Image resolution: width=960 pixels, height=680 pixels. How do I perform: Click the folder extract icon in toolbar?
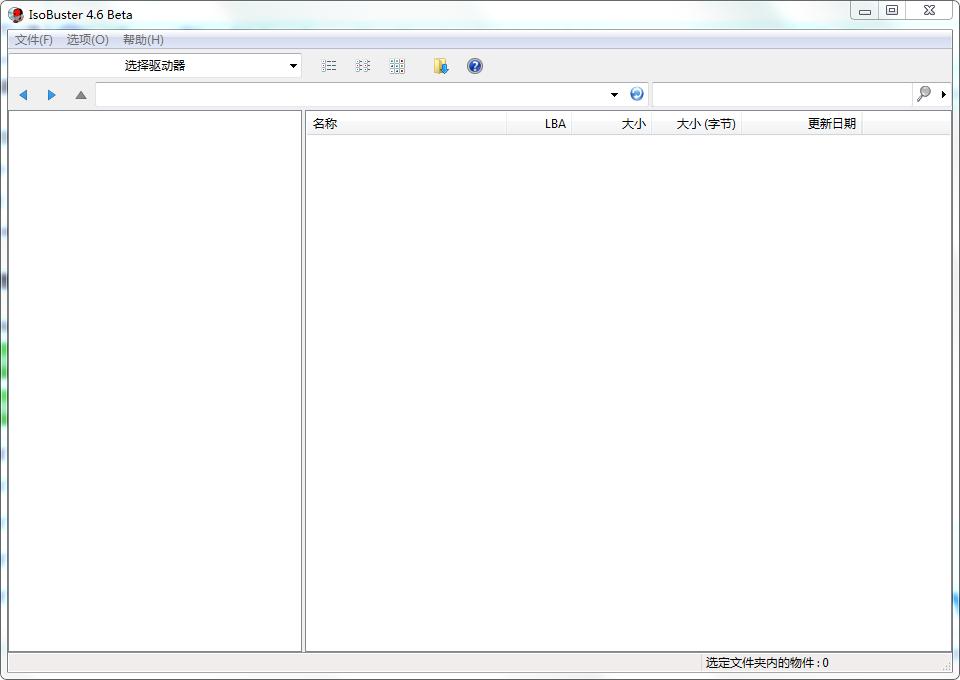point(441,66)
